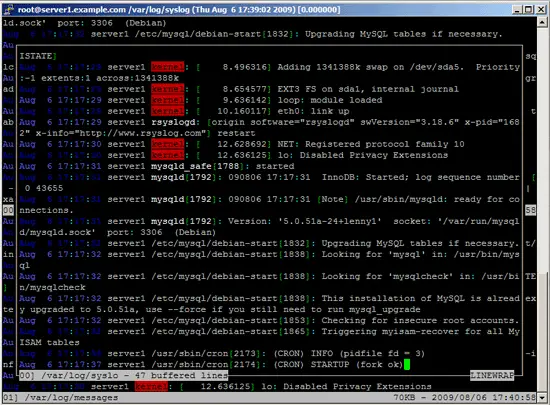Screen dimensions: 550x405
Task: Click the 'loop: module loaded' line
Action: (x=201, y=100)
